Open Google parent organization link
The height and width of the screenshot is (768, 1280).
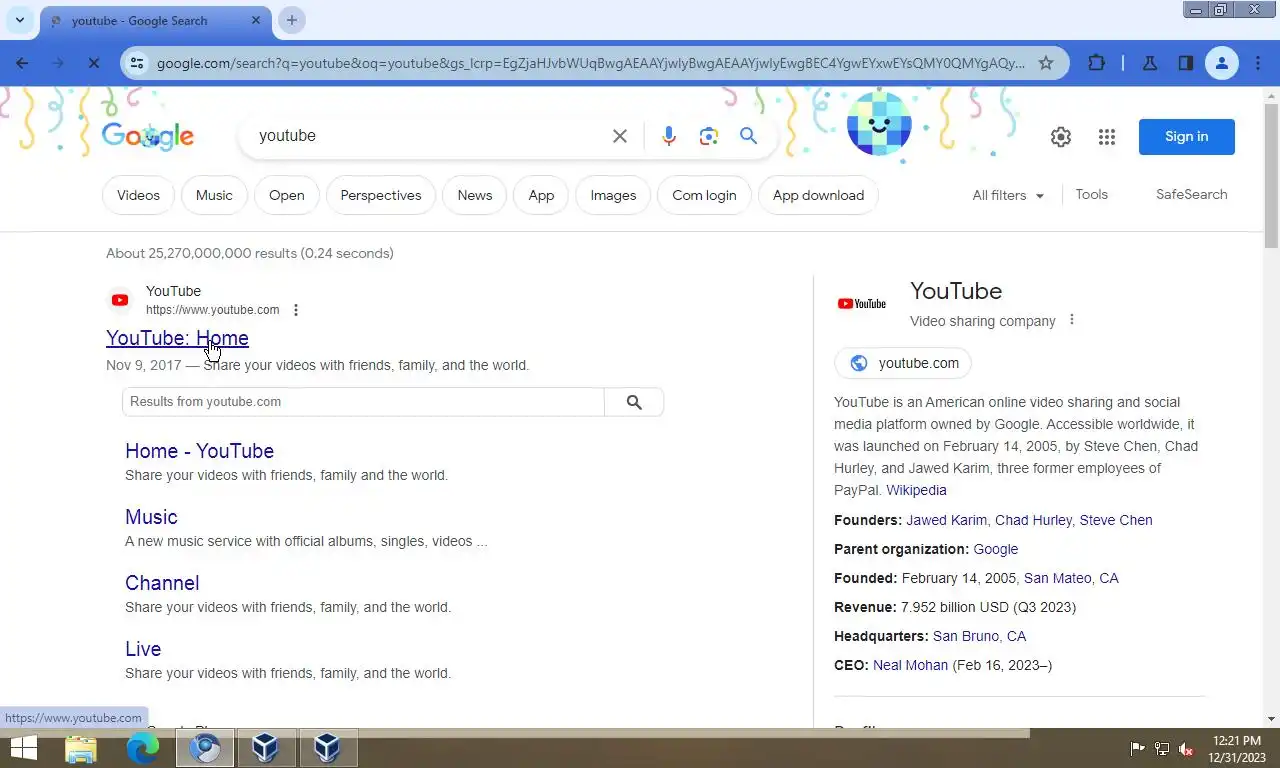996,549
